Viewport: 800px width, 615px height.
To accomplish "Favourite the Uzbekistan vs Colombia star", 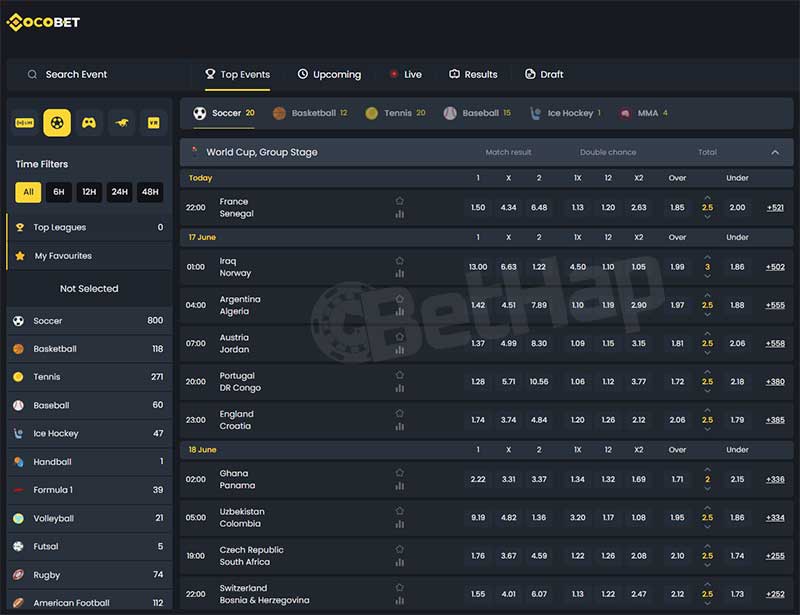I will click(399, 511).
